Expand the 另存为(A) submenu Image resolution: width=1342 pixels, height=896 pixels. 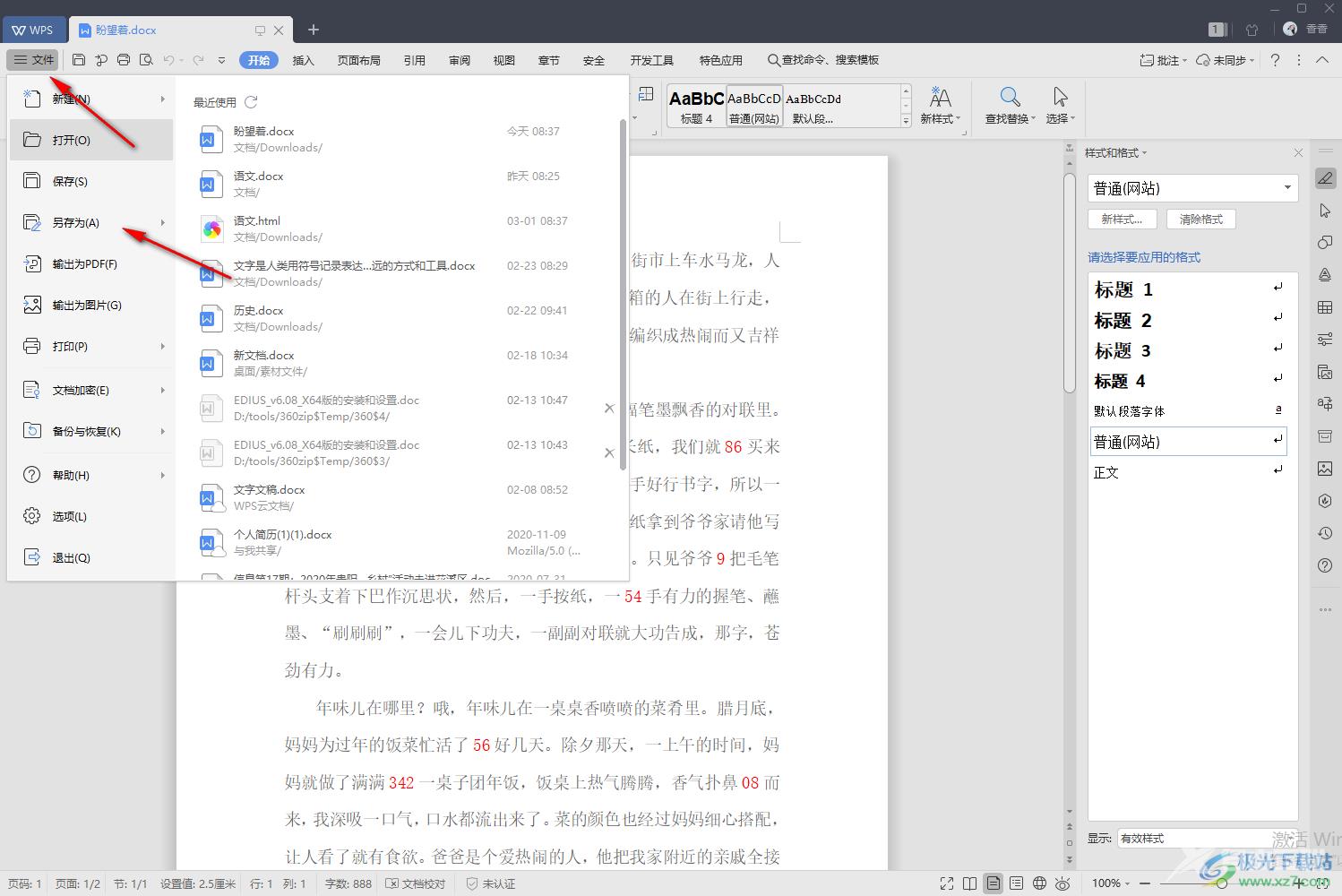pyautogui.click(x=162, y=222)
